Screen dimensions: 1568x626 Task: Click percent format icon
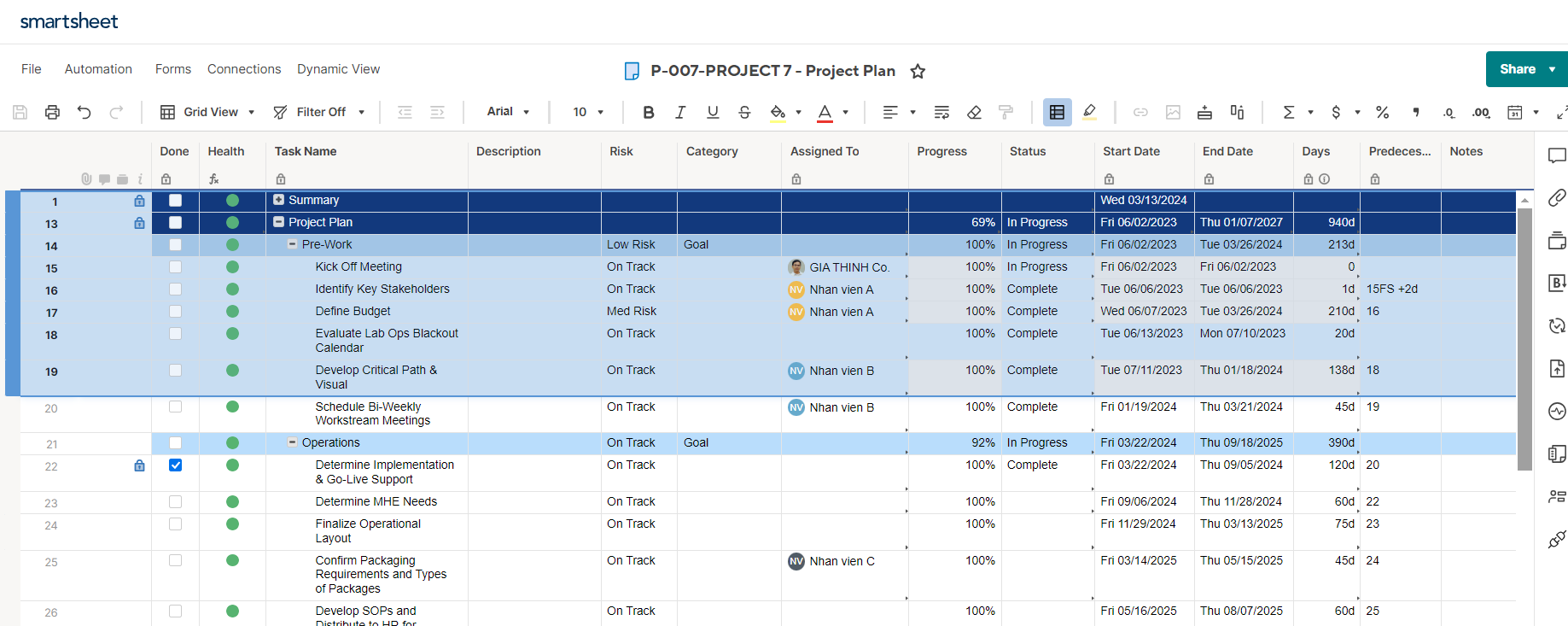point(1383,112)
